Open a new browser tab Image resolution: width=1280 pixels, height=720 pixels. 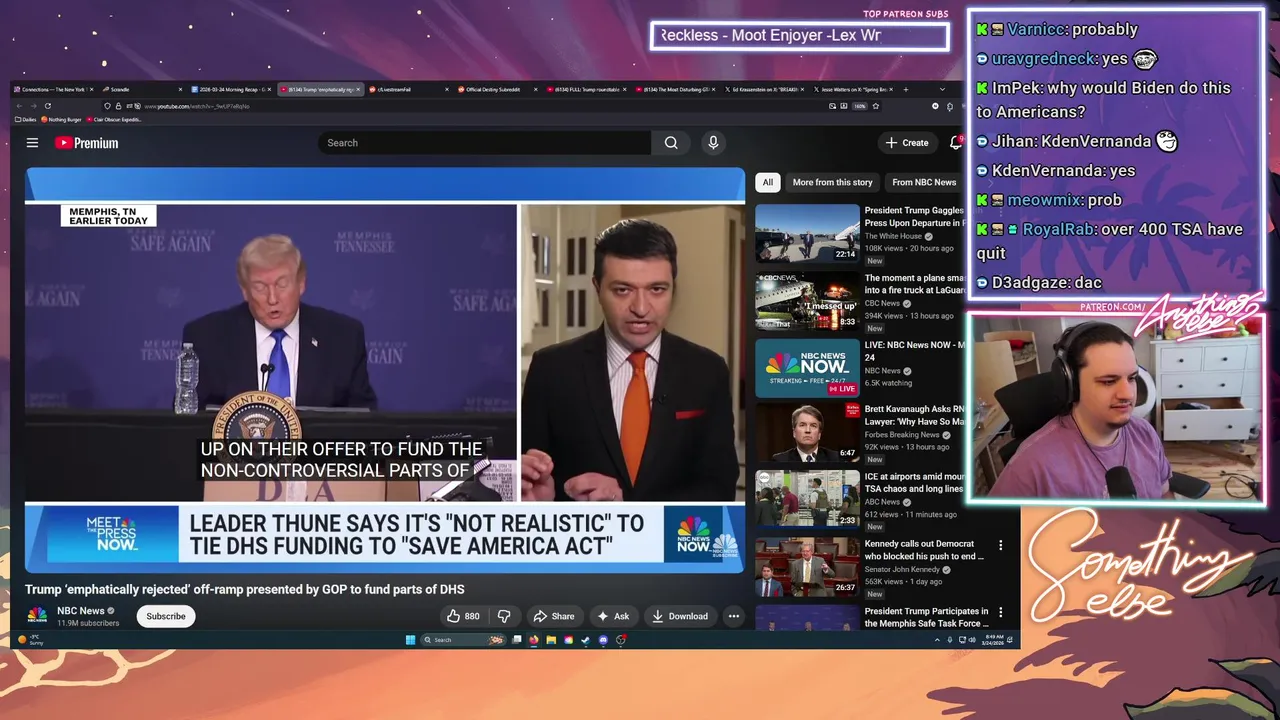point(906,89)
